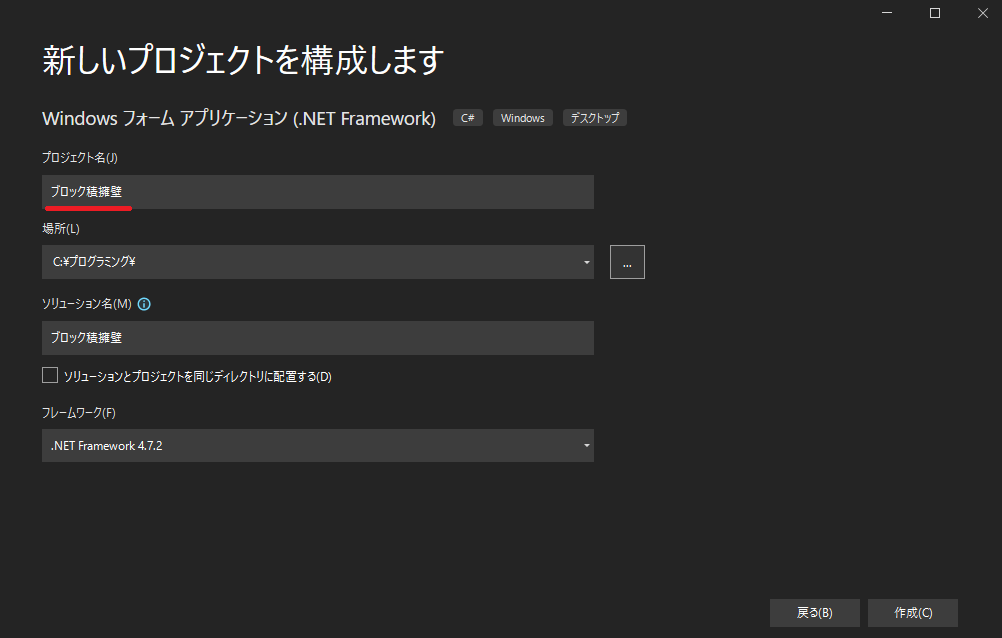Screen dimensions: 1002x638
Task: Minimize the dialog window
Action: 887,13
